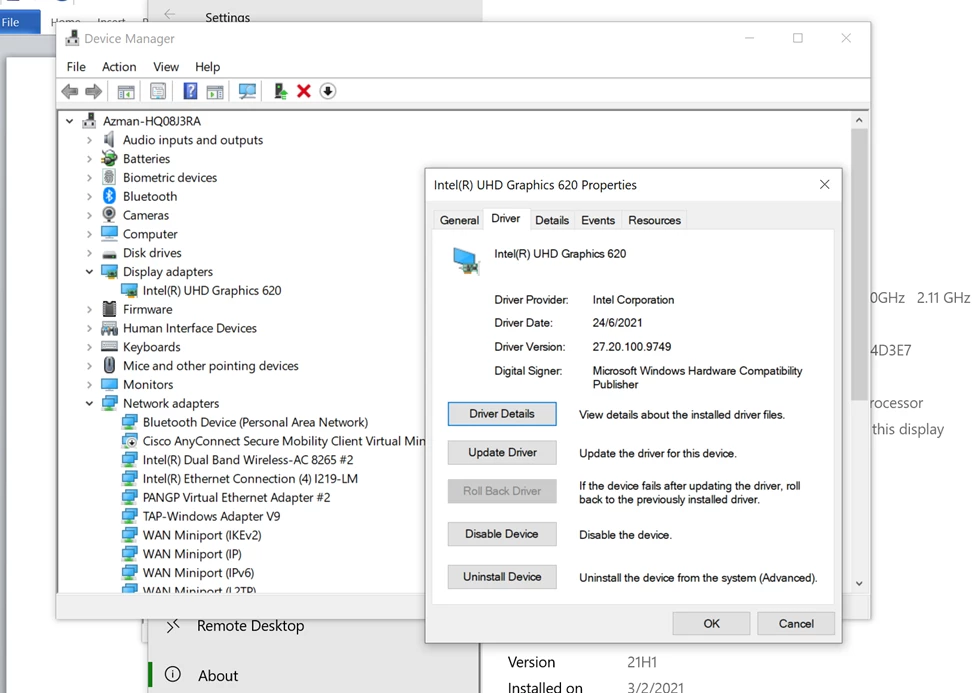Select Intel(R) Dual Band Wireless-AC 8265 #2

(x=248, y=460)
